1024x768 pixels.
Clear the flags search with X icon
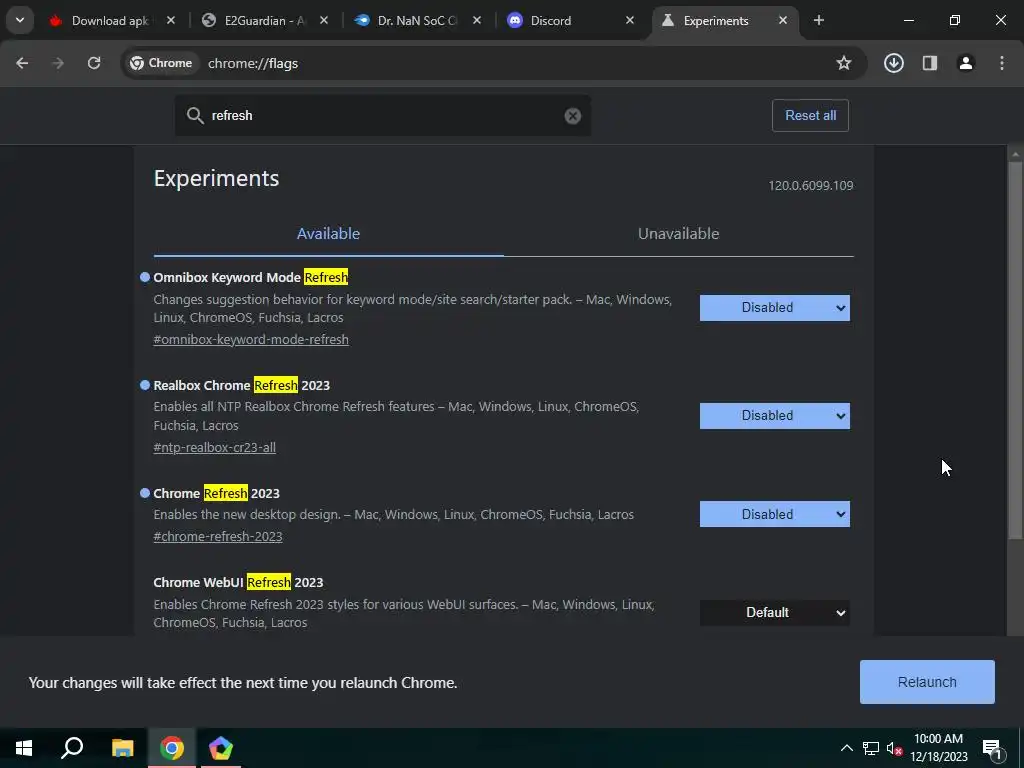(x=573, y=116)
